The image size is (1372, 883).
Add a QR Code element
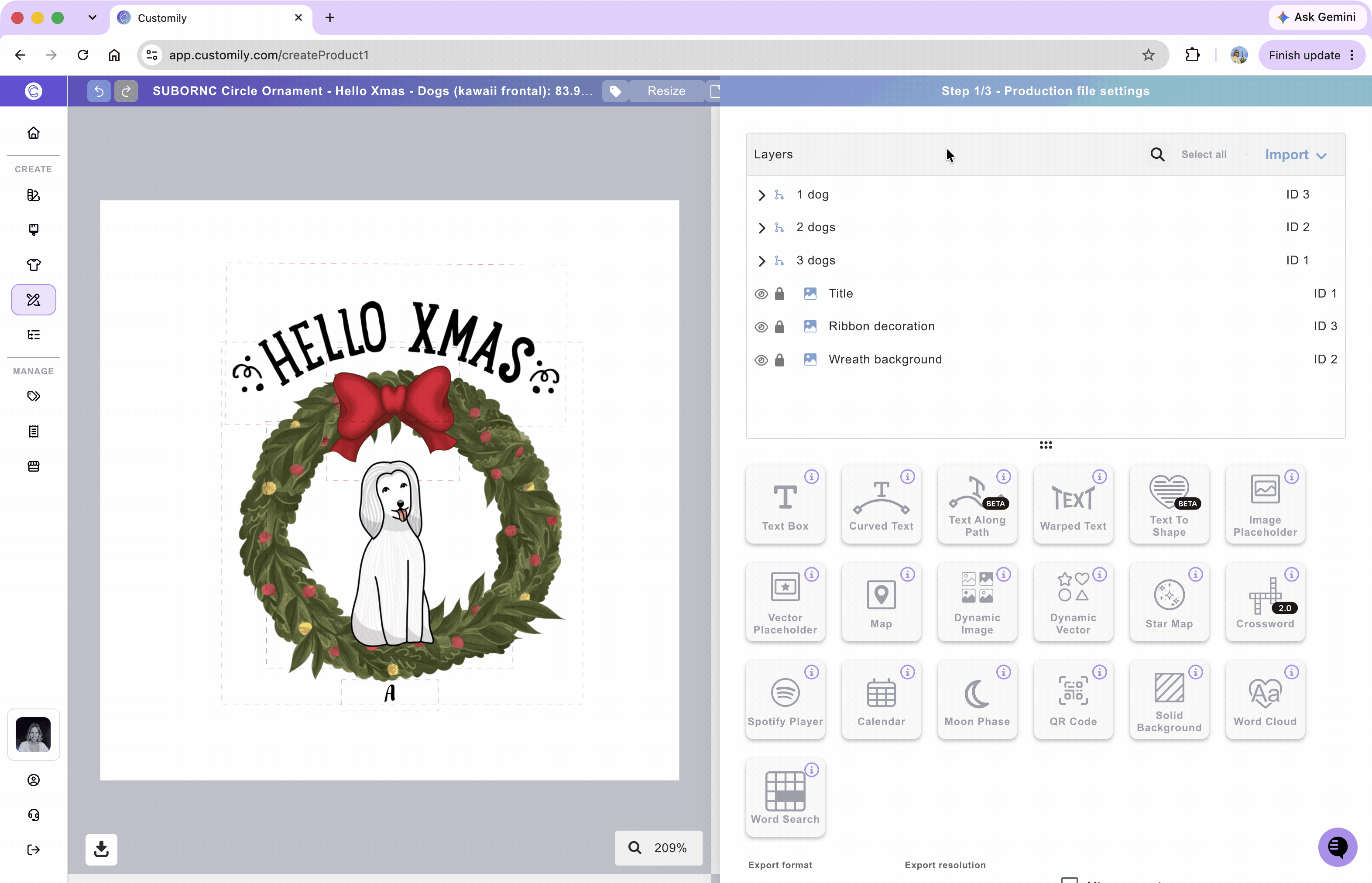[x=1073, y=700]
